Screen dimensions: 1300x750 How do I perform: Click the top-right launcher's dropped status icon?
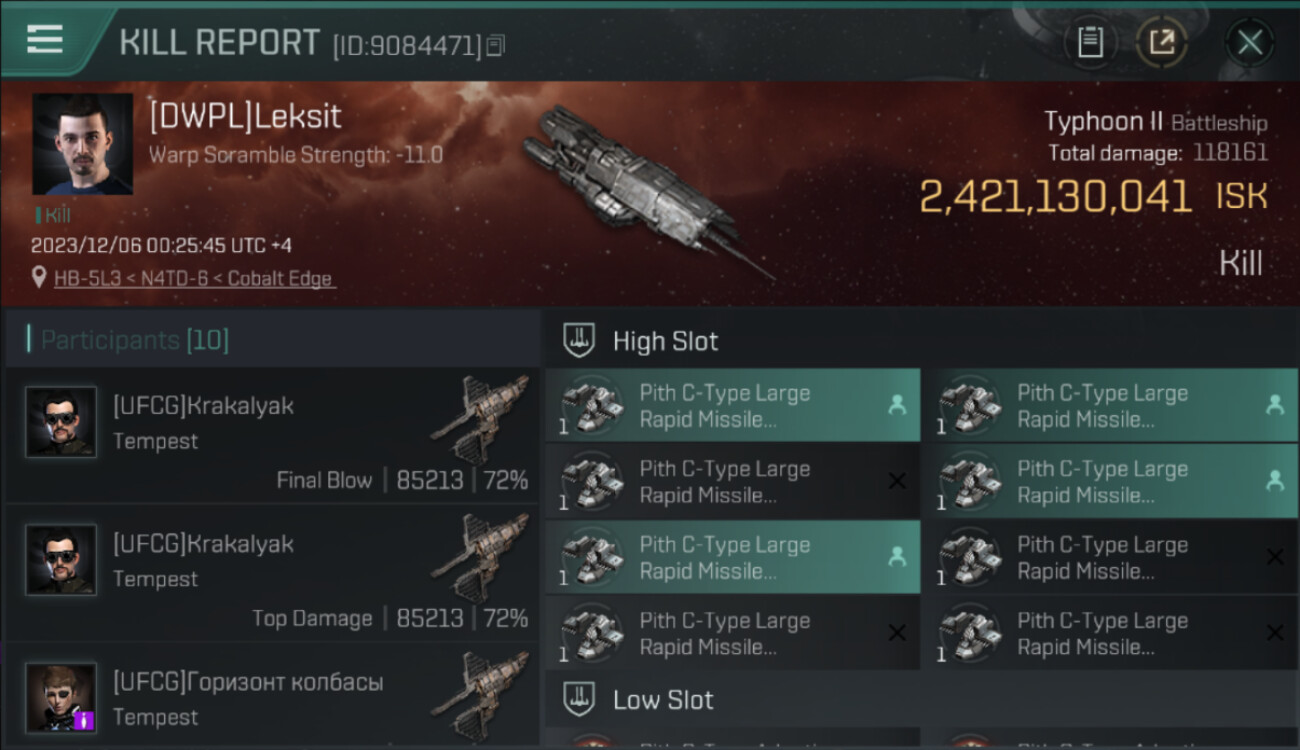coord(1275,405)
